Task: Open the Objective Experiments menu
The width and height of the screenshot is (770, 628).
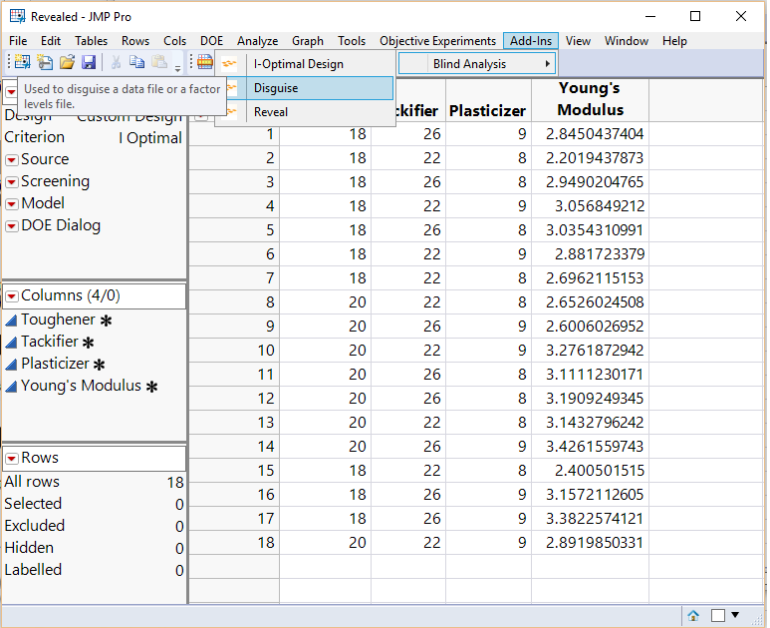Action: [x=438, y=41]
